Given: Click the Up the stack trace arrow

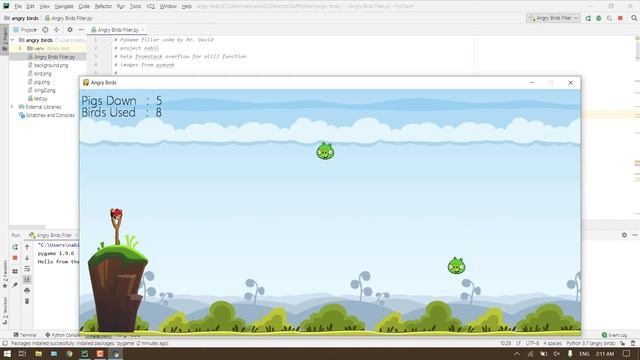Looking at the screenshot, I should pos(27,247).
